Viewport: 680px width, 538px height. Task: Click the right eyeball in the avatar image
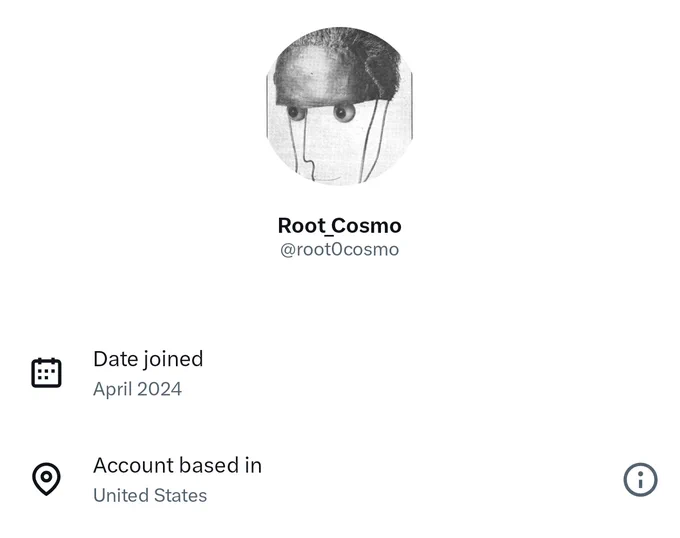(344, 112)
